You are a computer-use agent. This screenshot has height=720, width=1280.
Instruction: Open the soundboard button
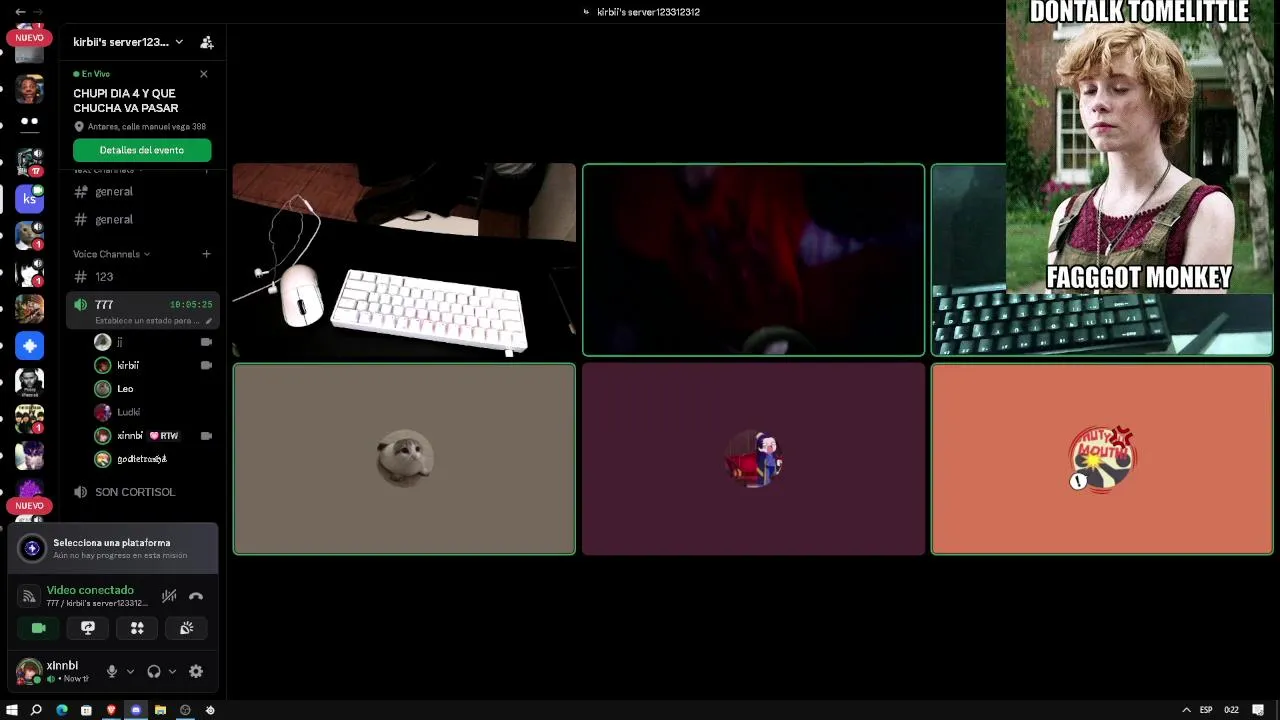click(186, 628)
